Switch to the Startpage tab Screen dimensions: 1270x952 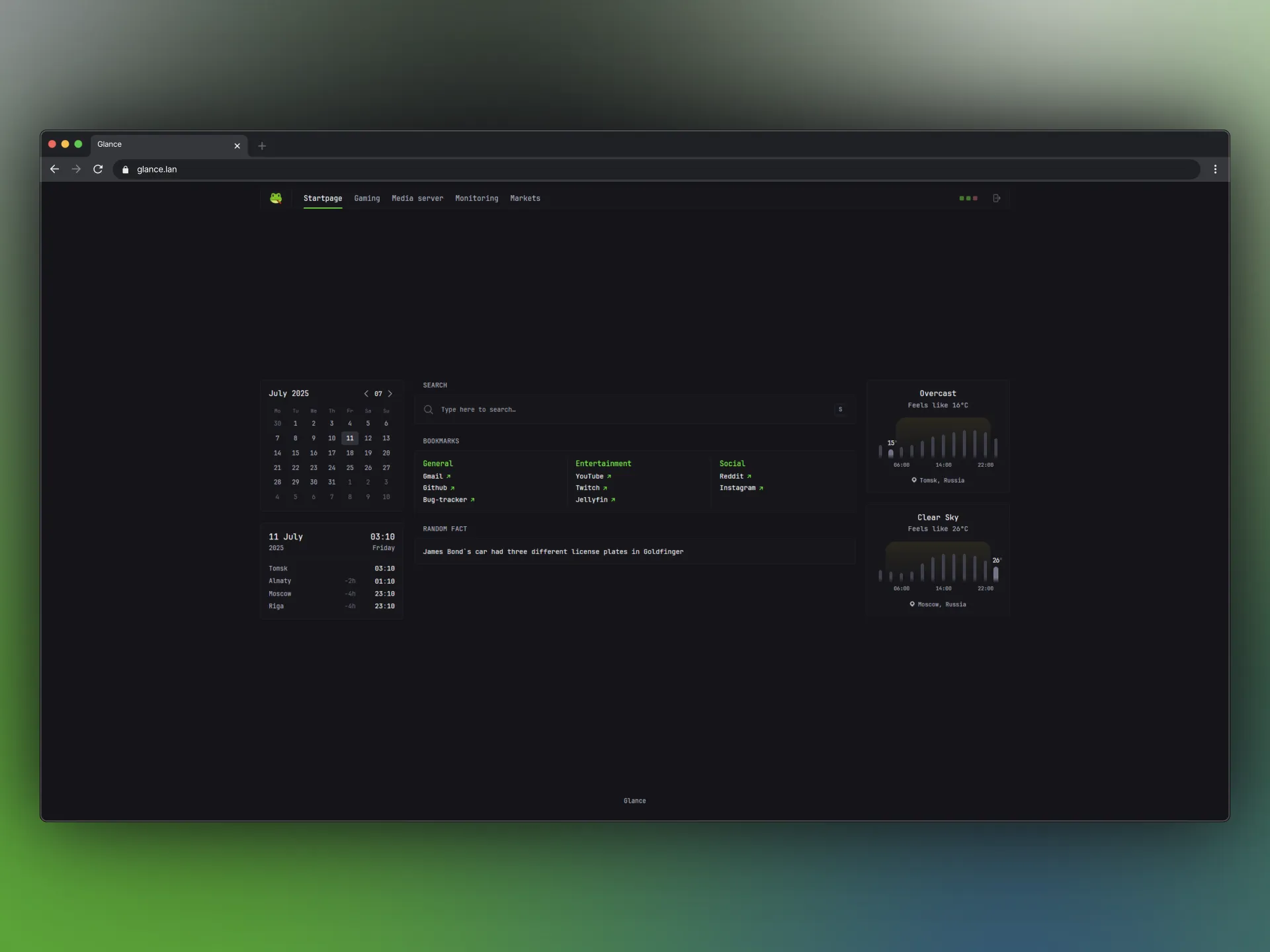(x=323, y=198)
